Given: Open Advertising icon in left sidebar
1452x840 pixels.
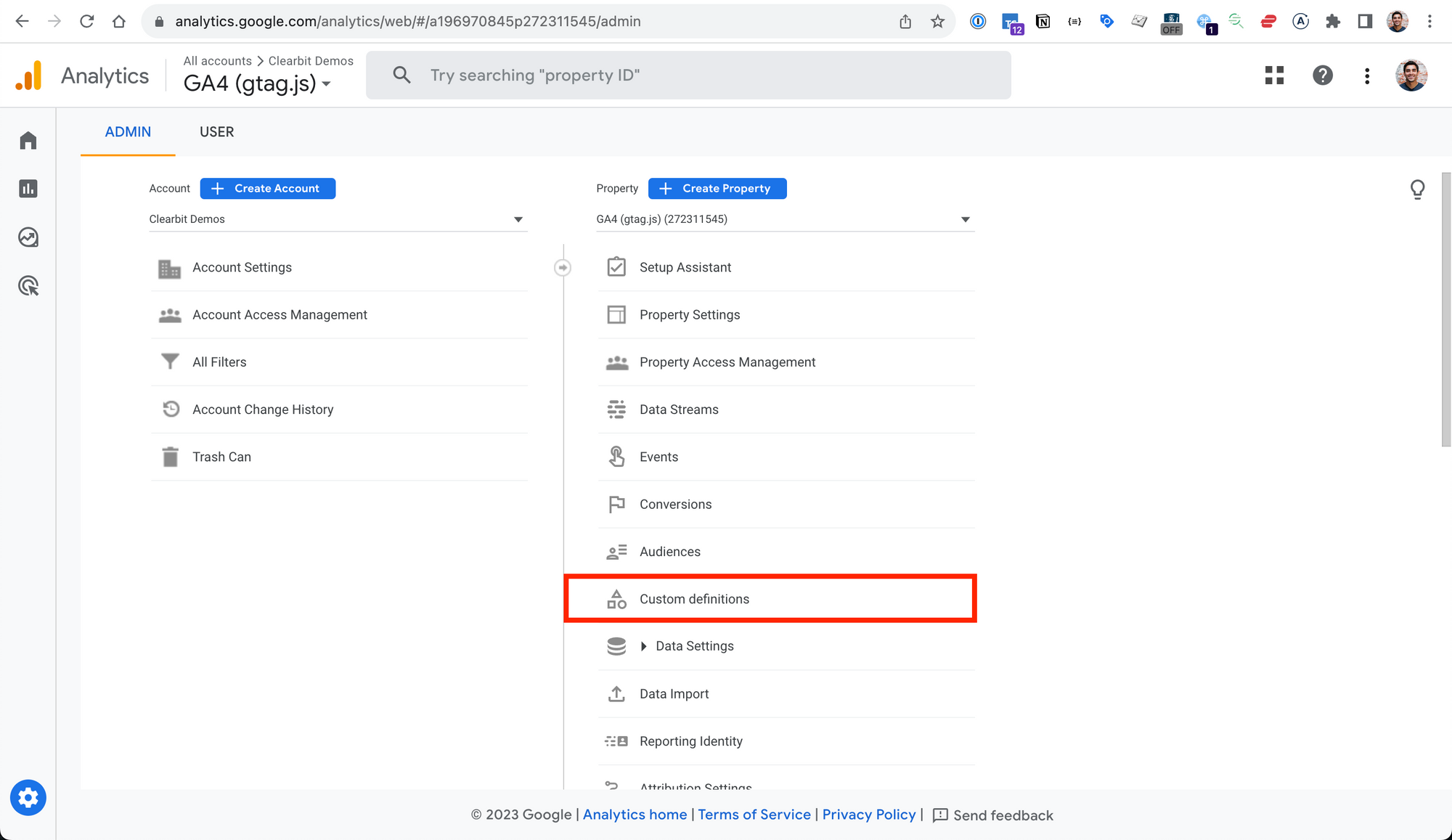Looking at the screenshot, I should (28, 286).
